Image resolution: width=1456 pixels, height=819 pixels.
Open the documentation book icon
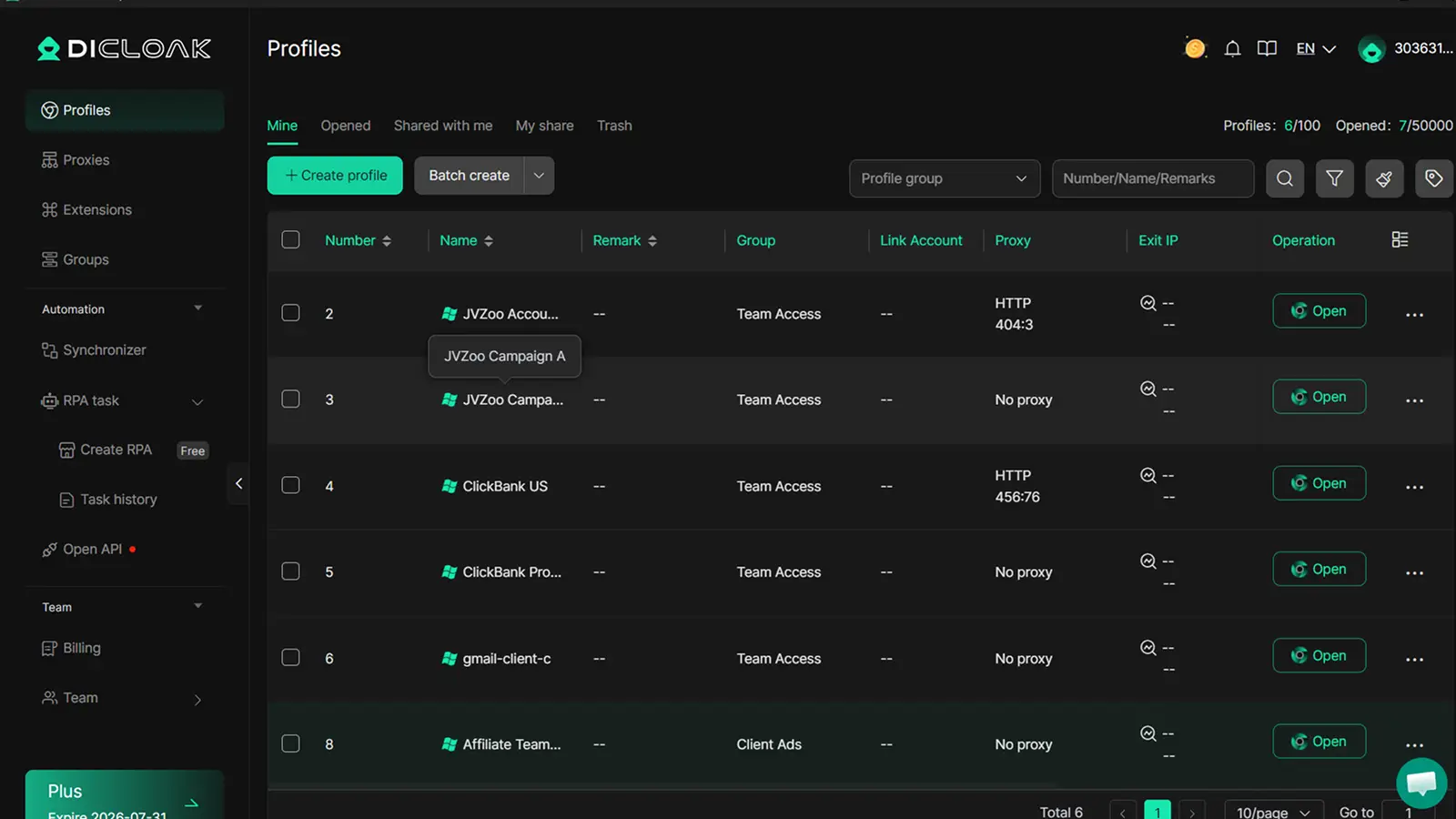click(1267, 48)
